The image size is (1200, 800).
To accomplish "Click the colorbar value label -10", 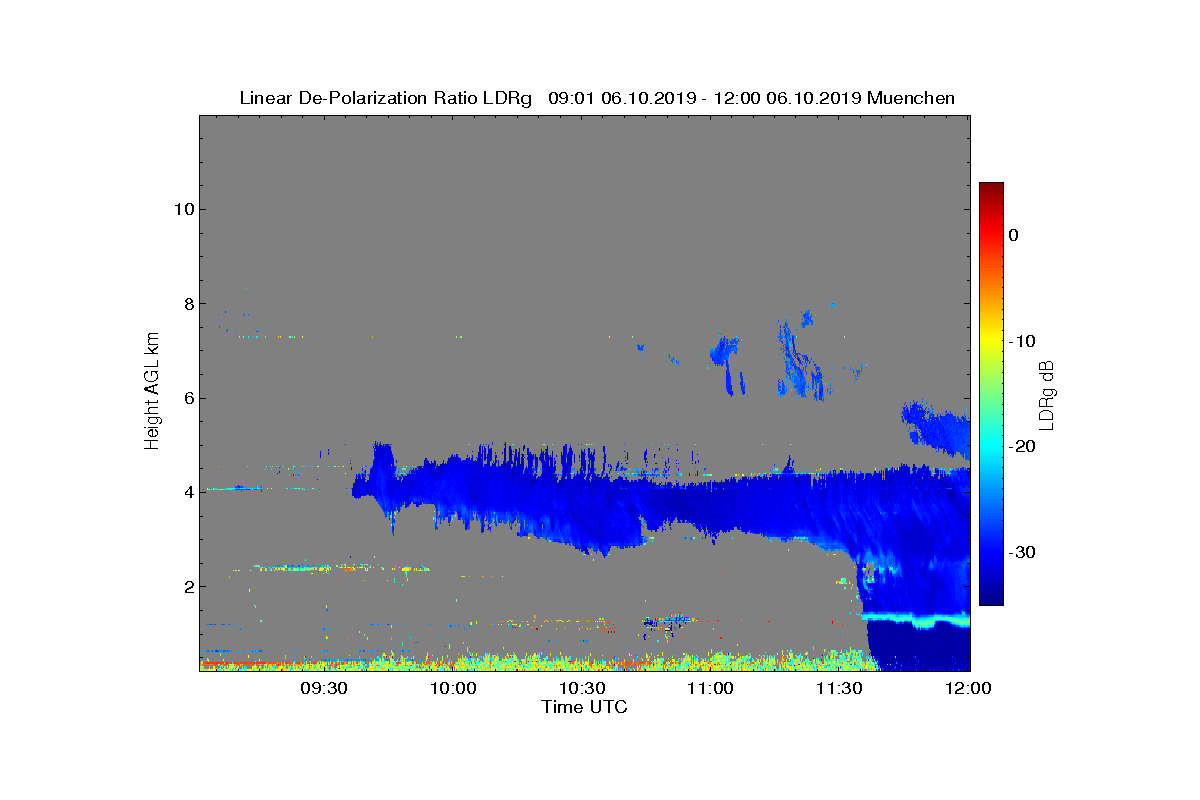I will pos(1021,341).
